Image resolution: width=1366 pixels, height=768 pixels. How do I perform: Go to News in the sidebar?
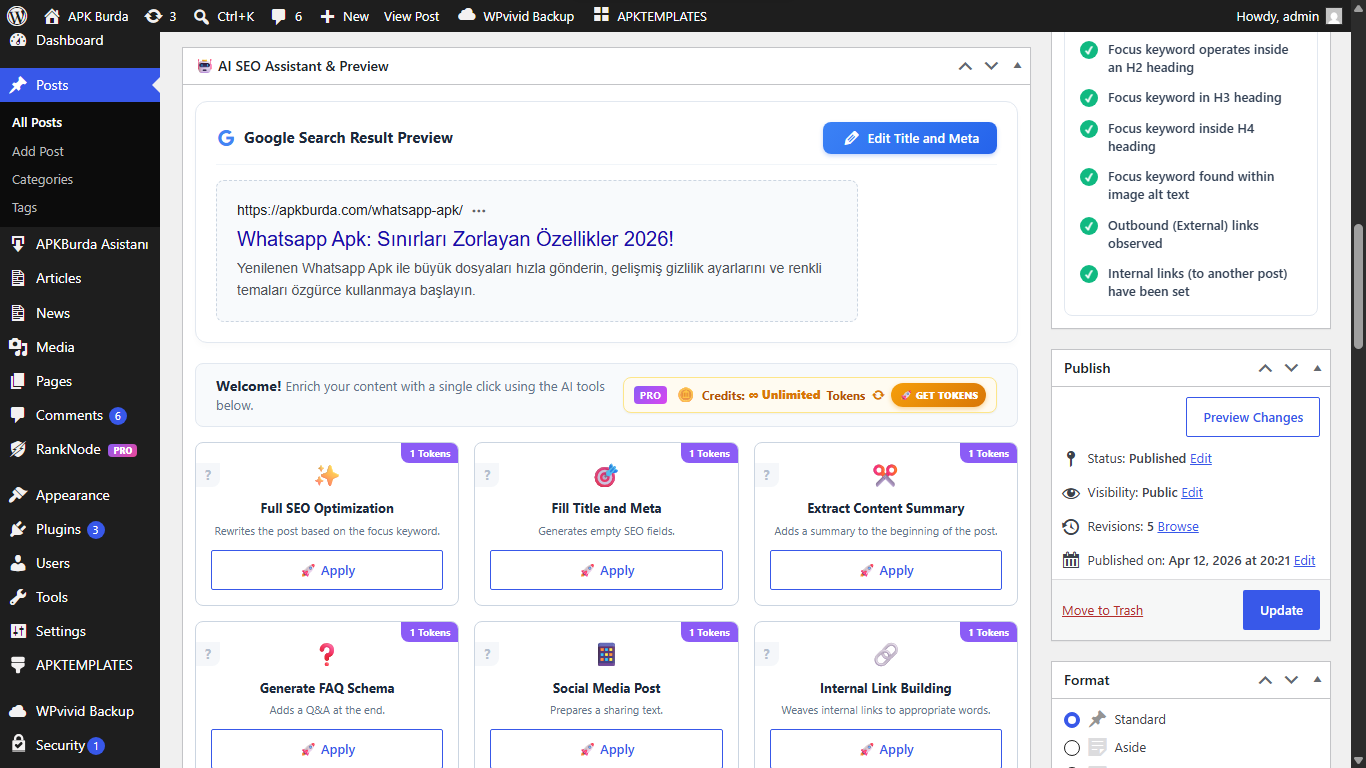coord(80,313)
